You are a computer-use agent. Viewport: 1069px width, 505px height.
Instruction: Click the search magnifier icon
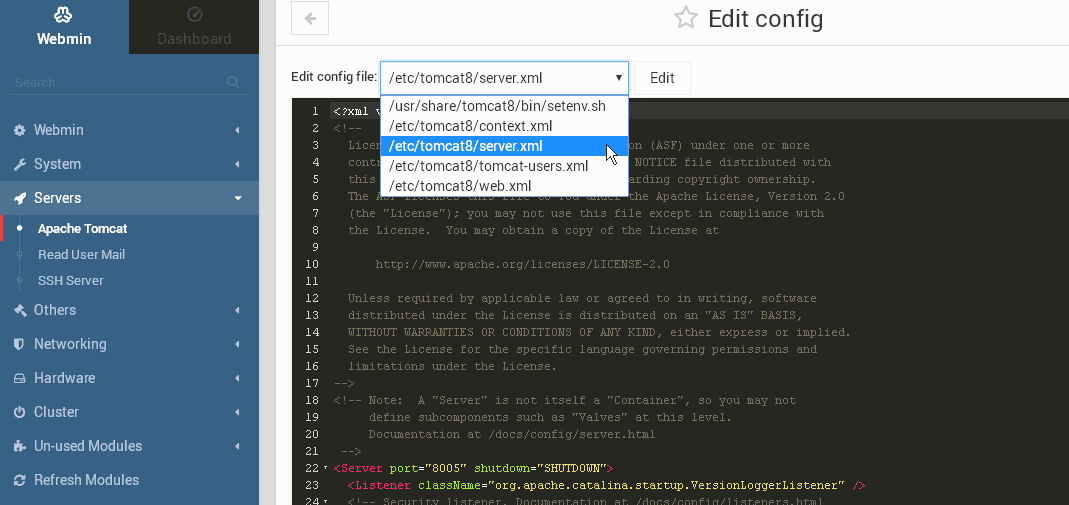(x=233, y=82)
